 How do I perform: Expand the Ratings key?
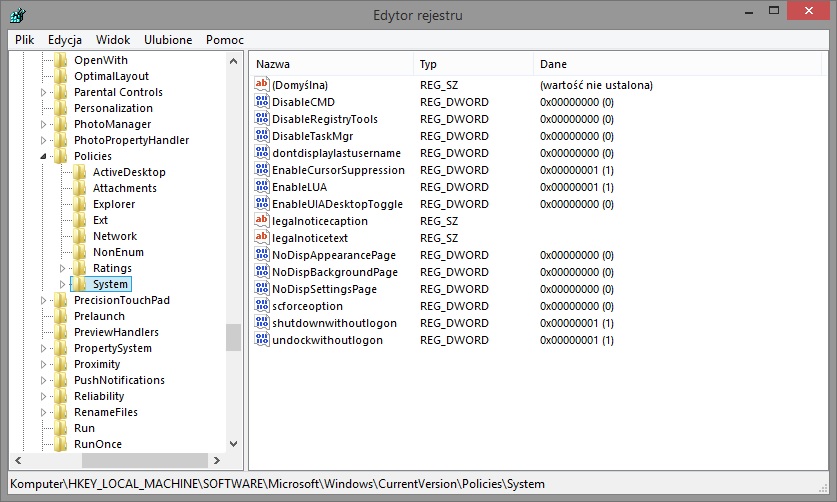click(x=62, y=268)
